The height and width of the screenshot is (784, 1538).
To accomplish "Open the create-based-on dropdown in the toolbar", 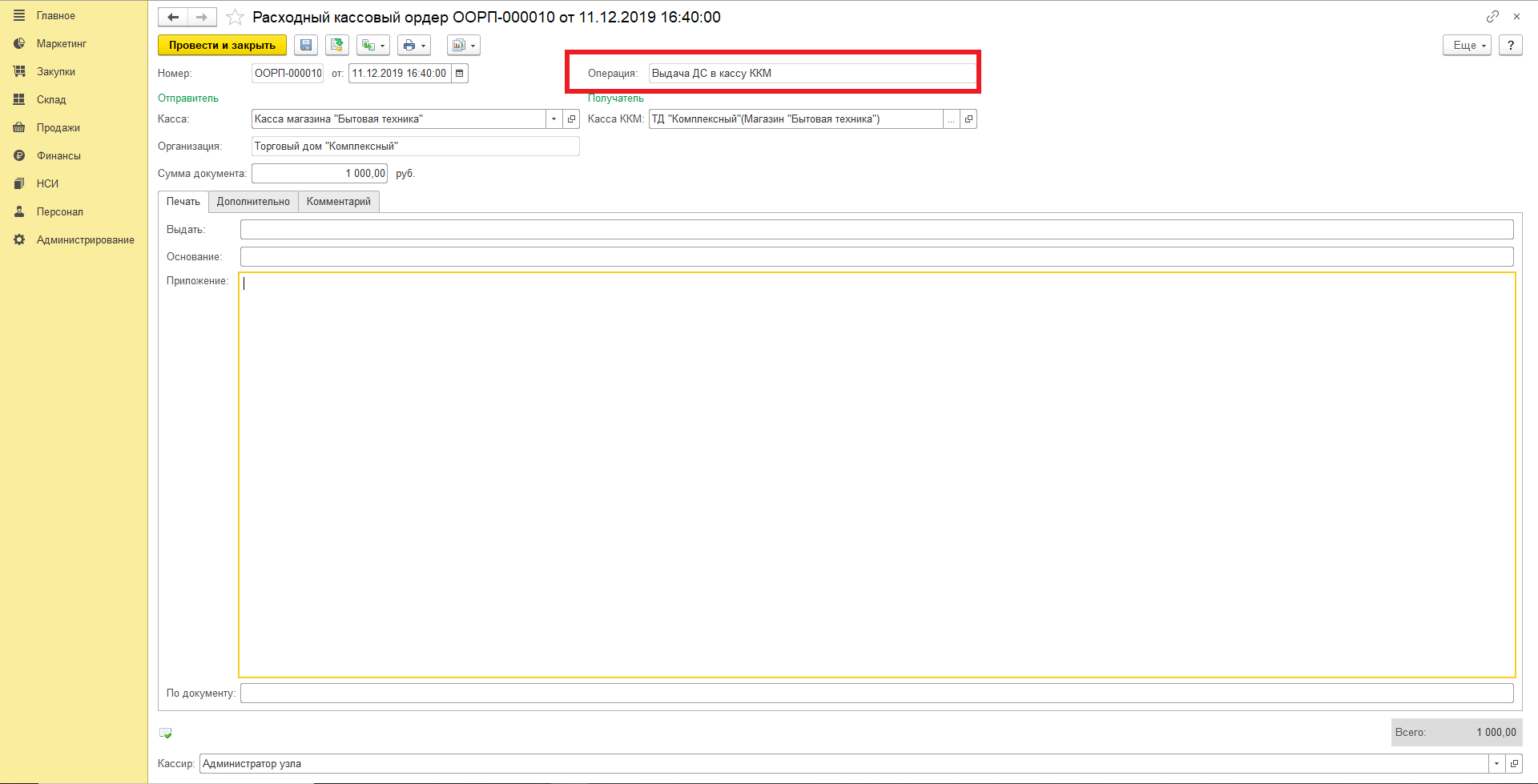I will pos(373,46).
